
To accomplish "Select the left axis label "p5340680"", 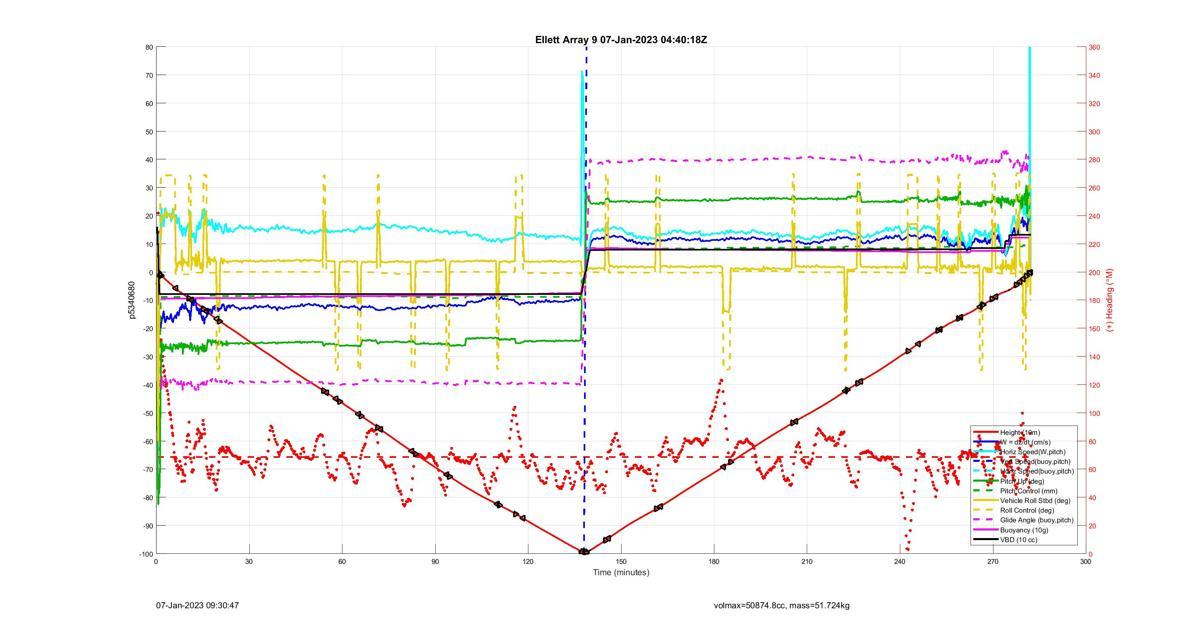I will [x=131, y=300].
